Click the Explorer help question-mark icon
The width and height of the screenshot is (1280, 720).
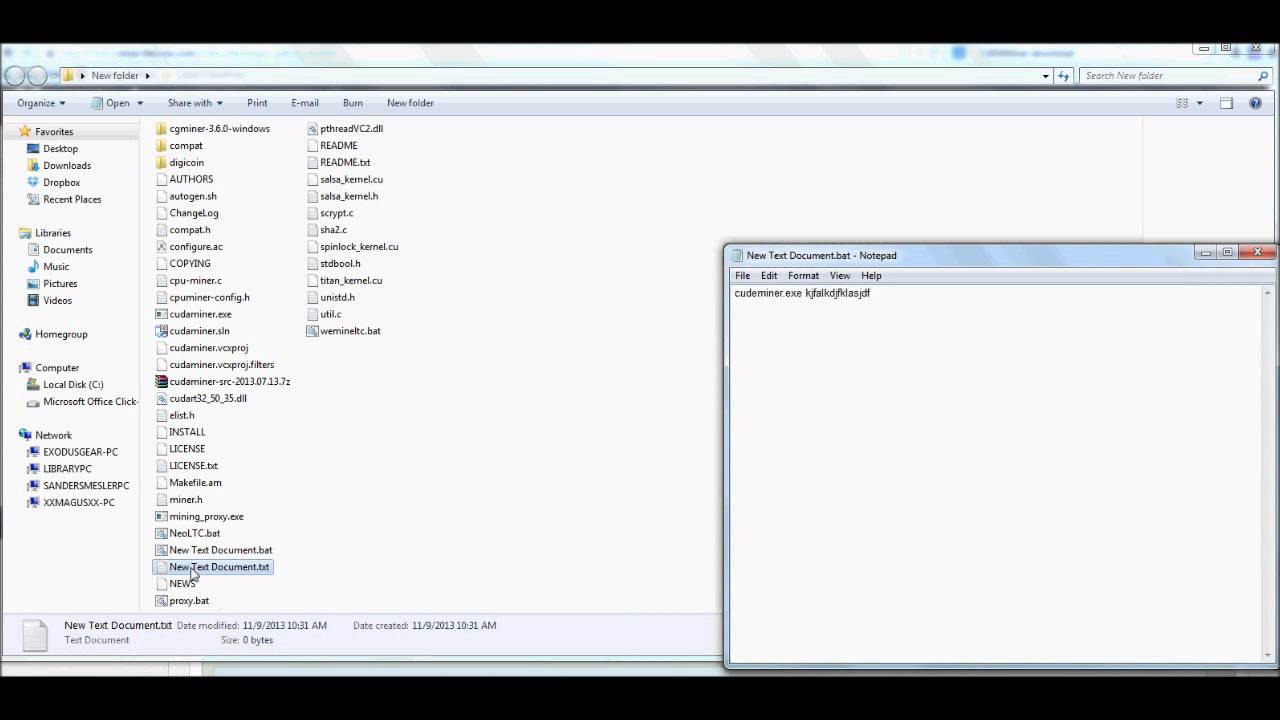tap(1255, 103)
